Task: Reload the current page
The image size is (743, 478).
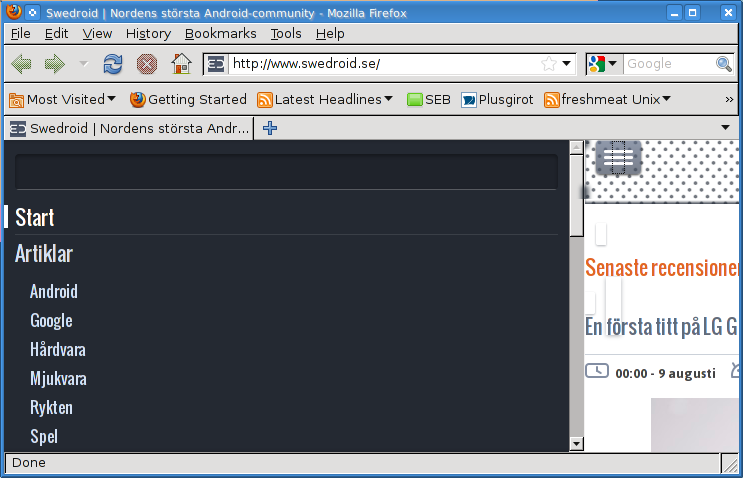Action: (x=113, y=64)
